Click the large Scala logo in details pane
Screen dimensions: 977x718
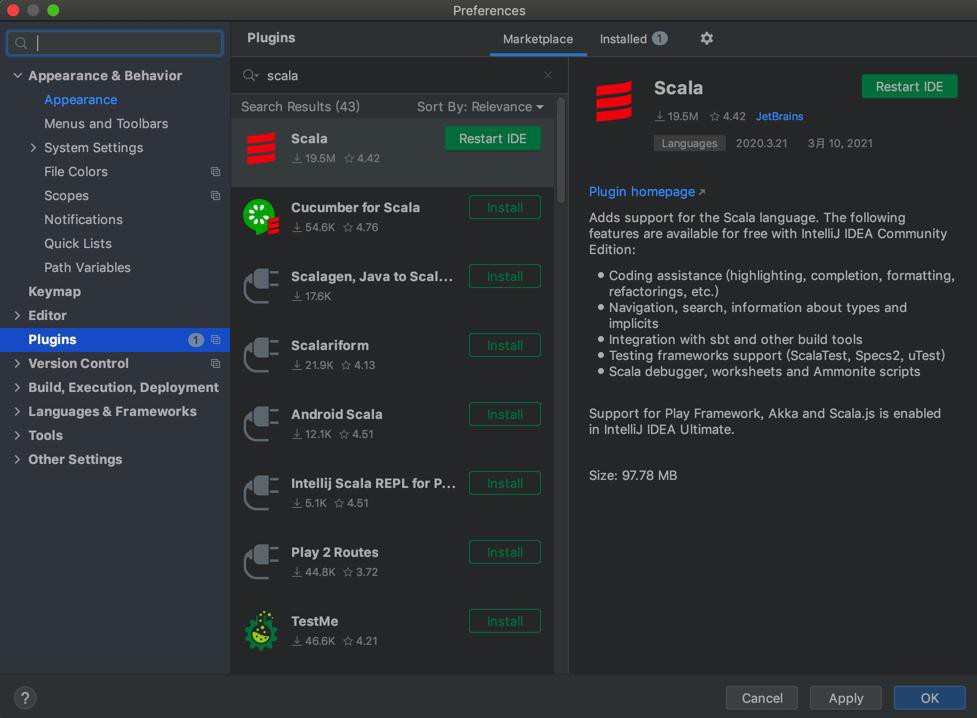[614, 101]
